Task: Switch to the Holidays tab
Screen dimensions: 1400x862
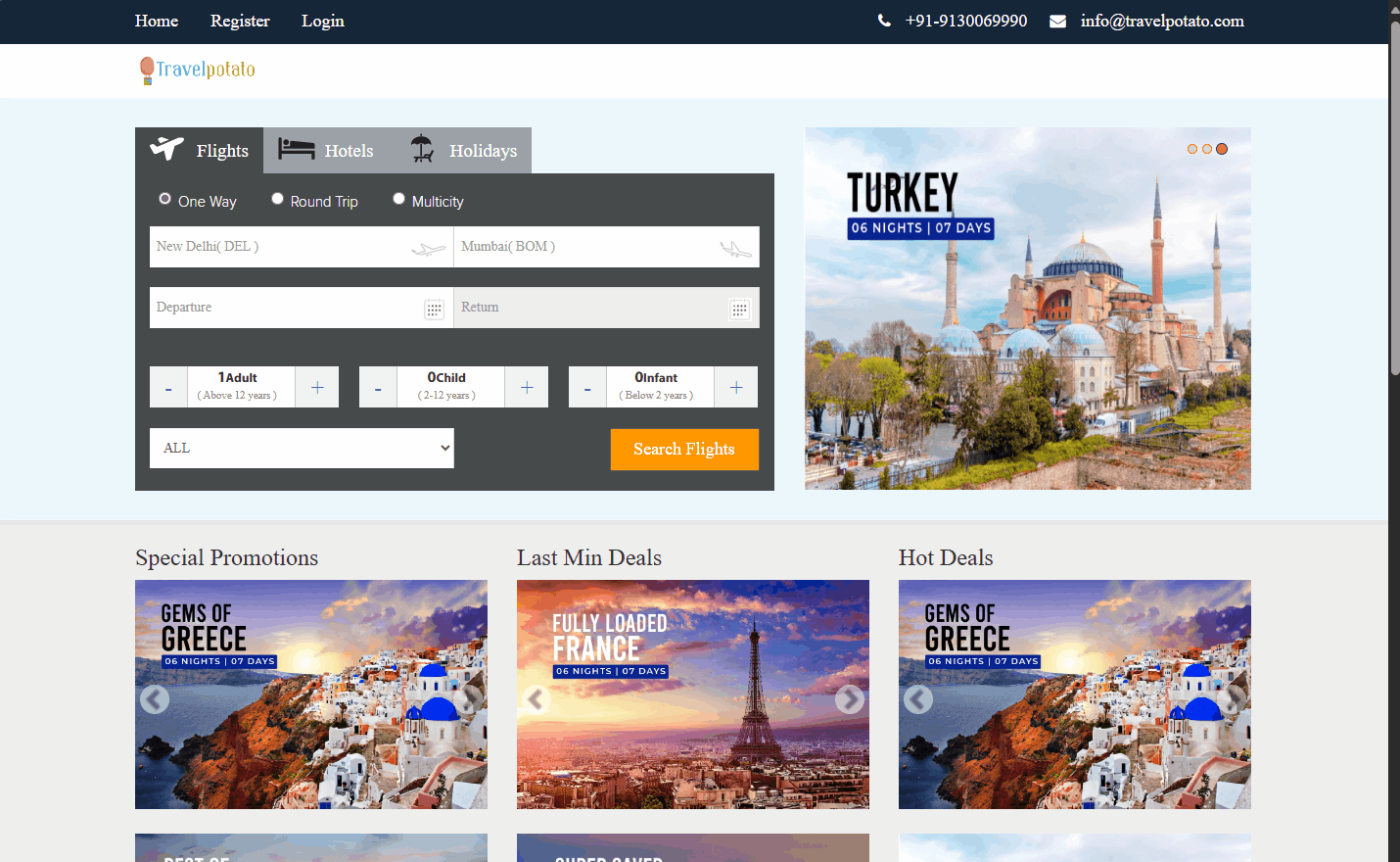Action: 464,151
